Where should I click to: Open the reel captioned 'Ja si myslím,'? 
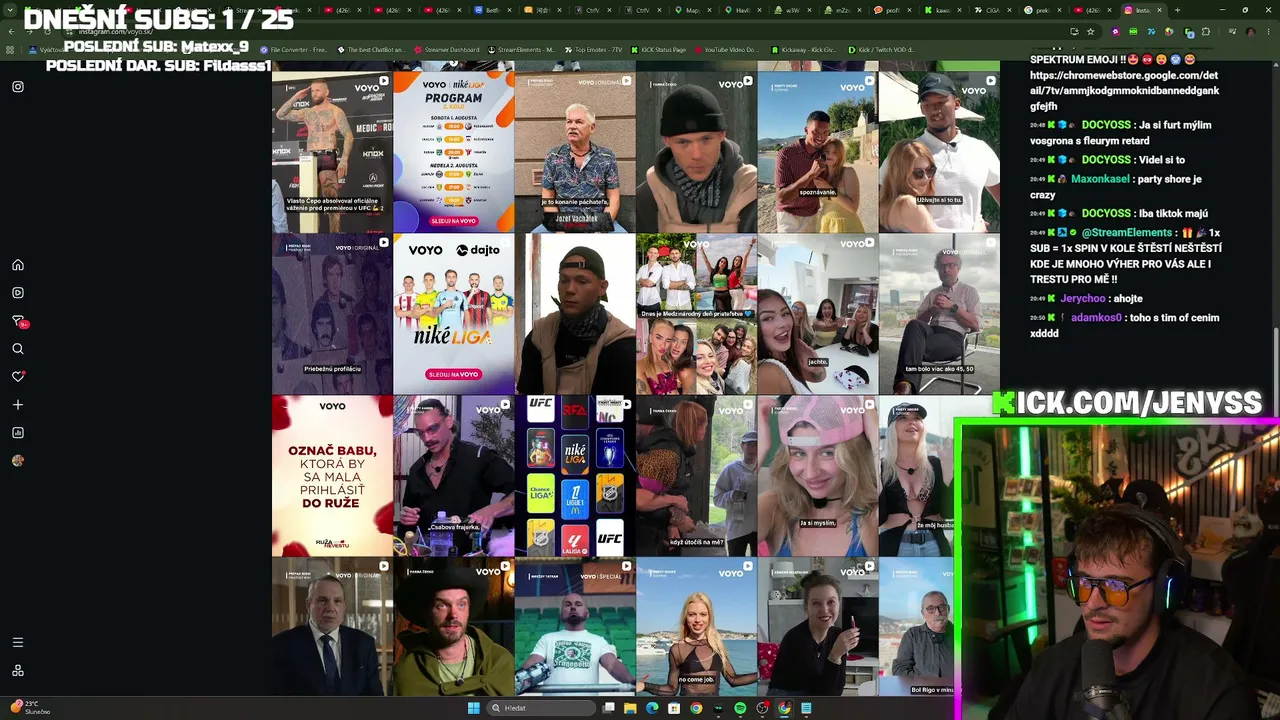coord(818,476)
